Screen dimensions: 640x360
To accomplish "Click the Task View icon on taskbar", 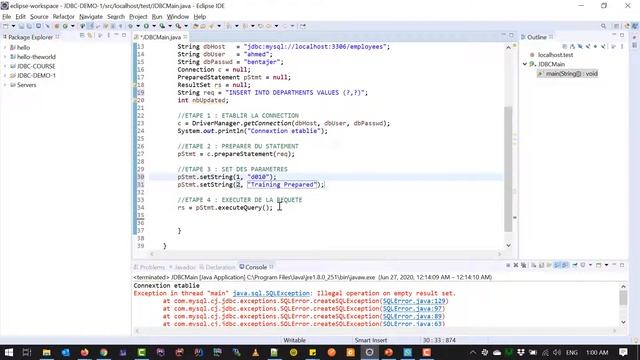I will [27, 352].
